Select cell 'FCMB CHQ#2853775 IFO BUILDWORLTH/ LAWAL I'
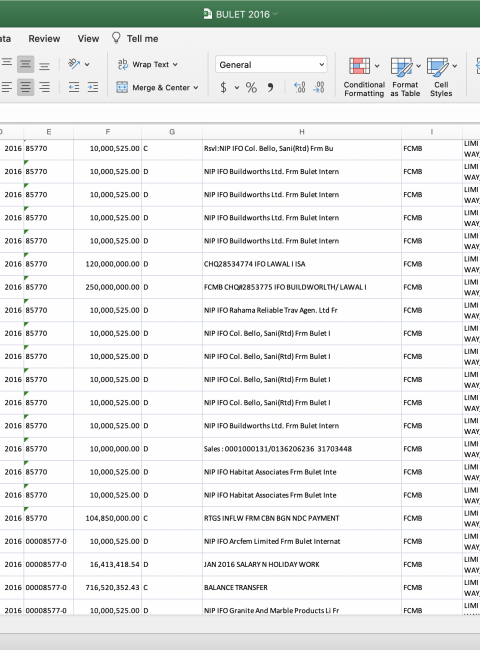The image size is (480, 650). pyautogui.click(x=302, y=287)
